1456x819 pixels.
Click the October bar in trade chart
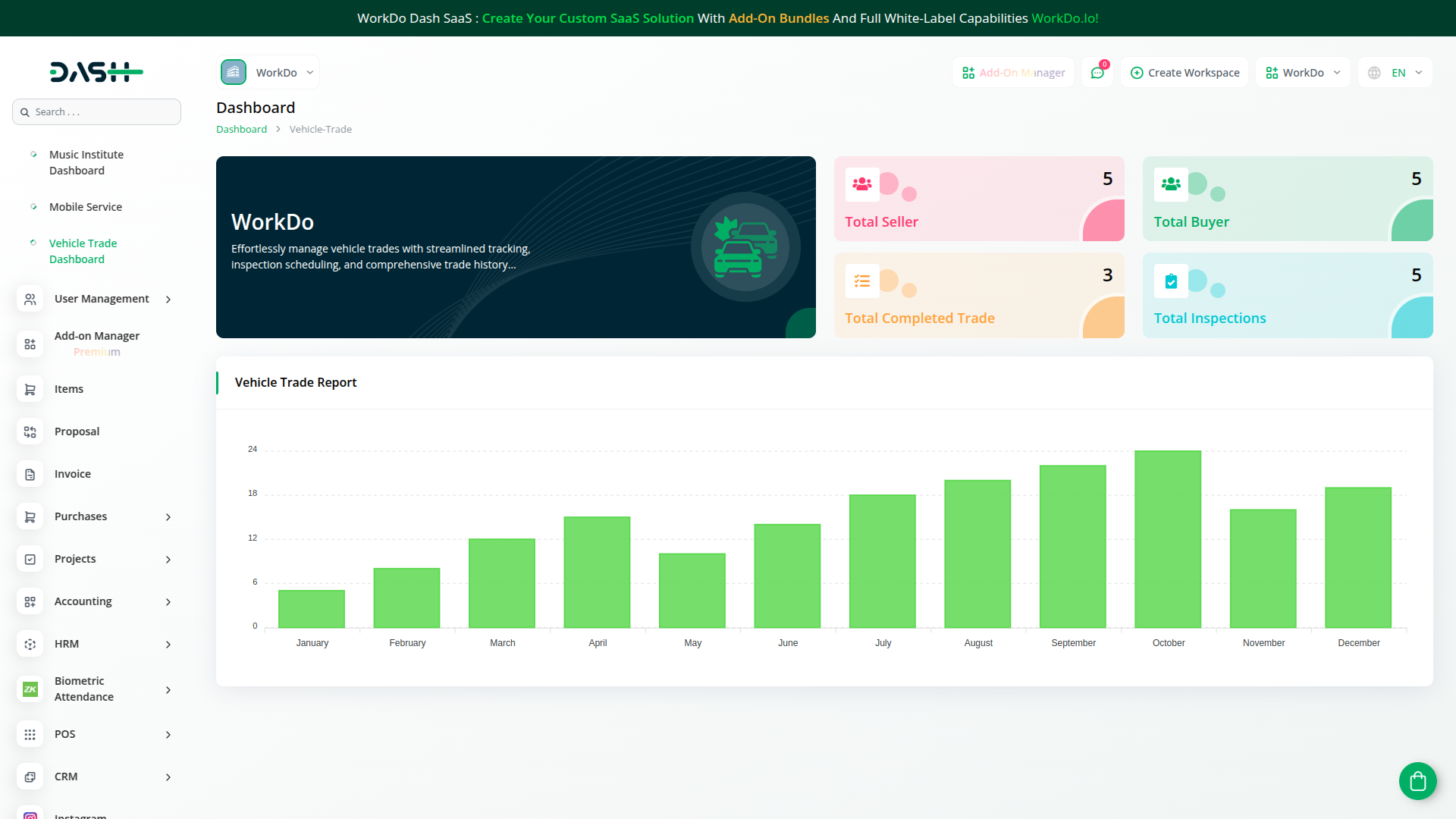tap(1168, 539)
